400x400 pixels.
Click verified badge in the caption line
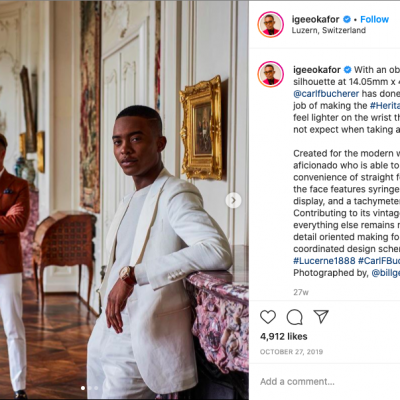pyautogui.click(x=347, y=70)
